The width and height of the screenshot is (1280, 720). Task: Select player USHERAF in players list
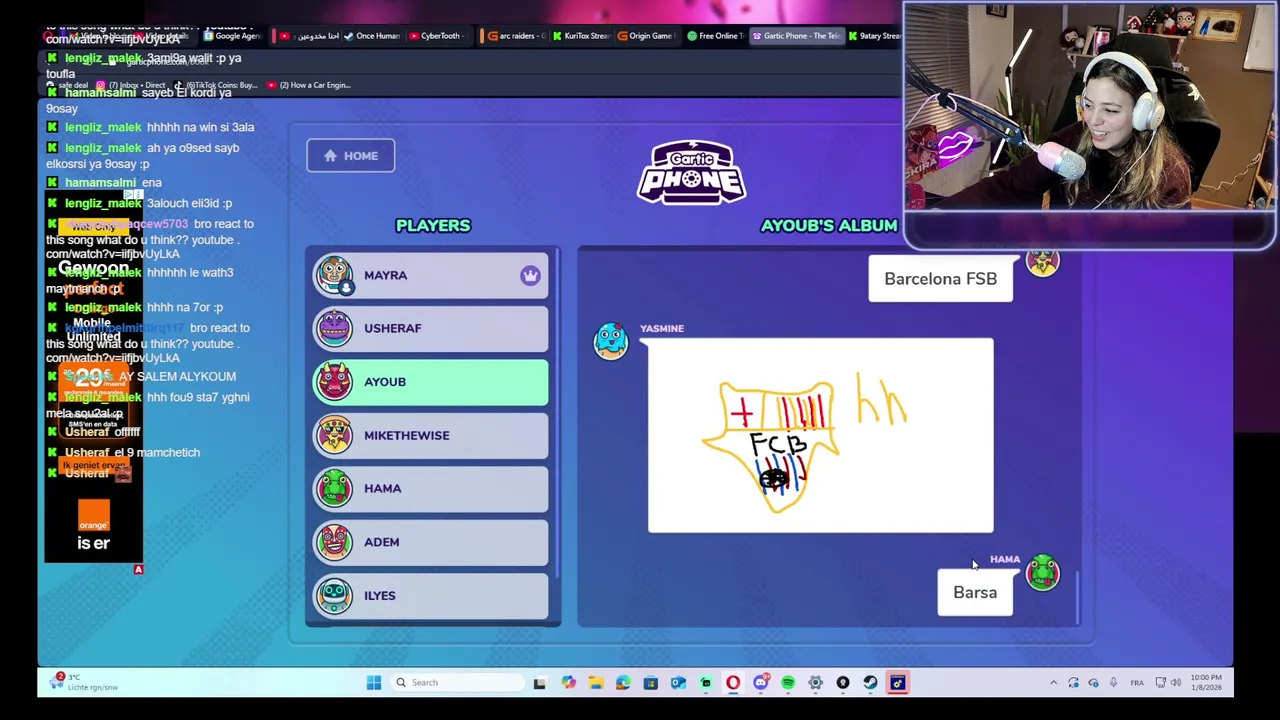430,328
